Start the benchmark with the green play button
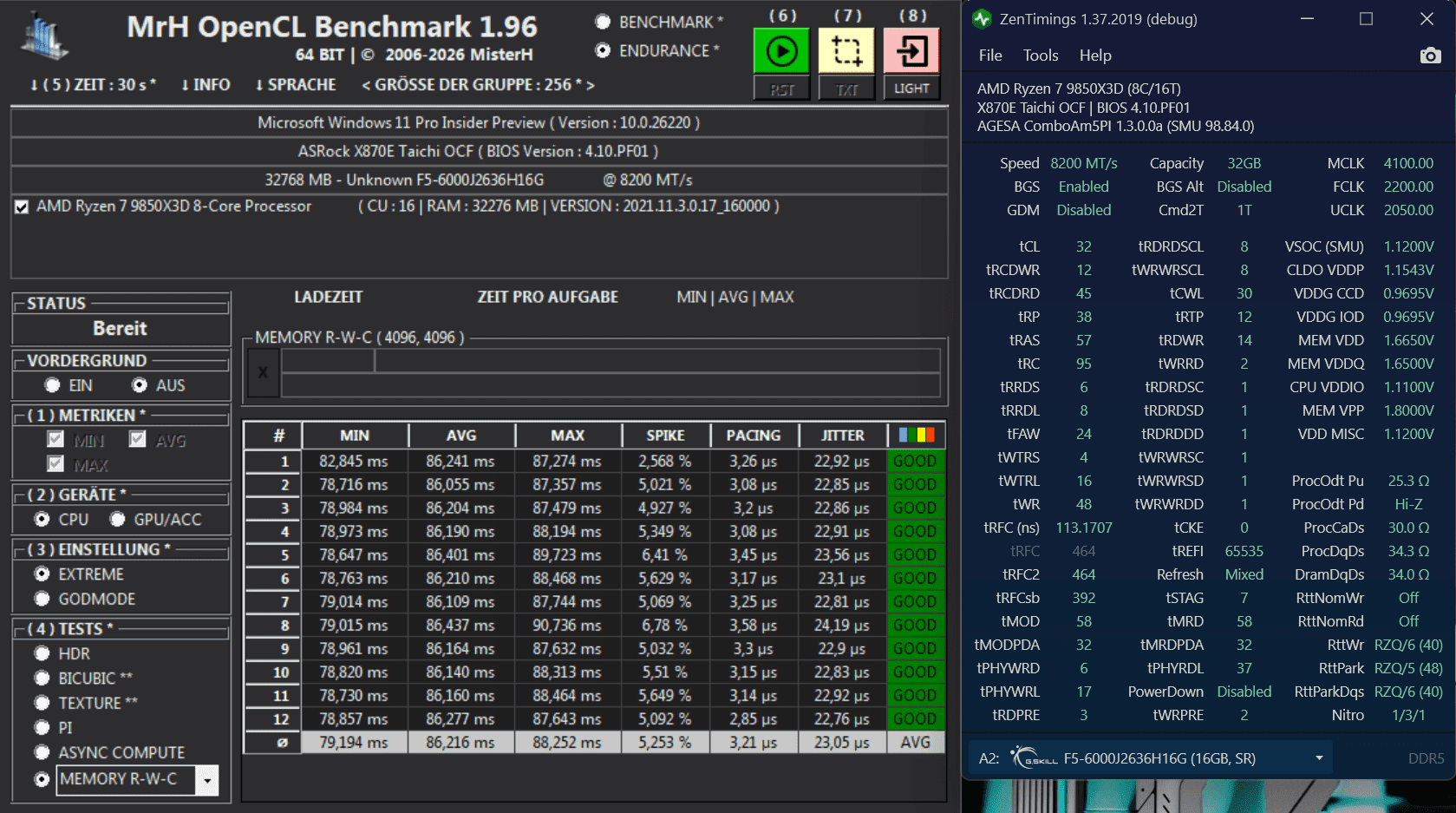Viewport: 1456px width, 813px height. pyautogui.click(x=781, y=51)
